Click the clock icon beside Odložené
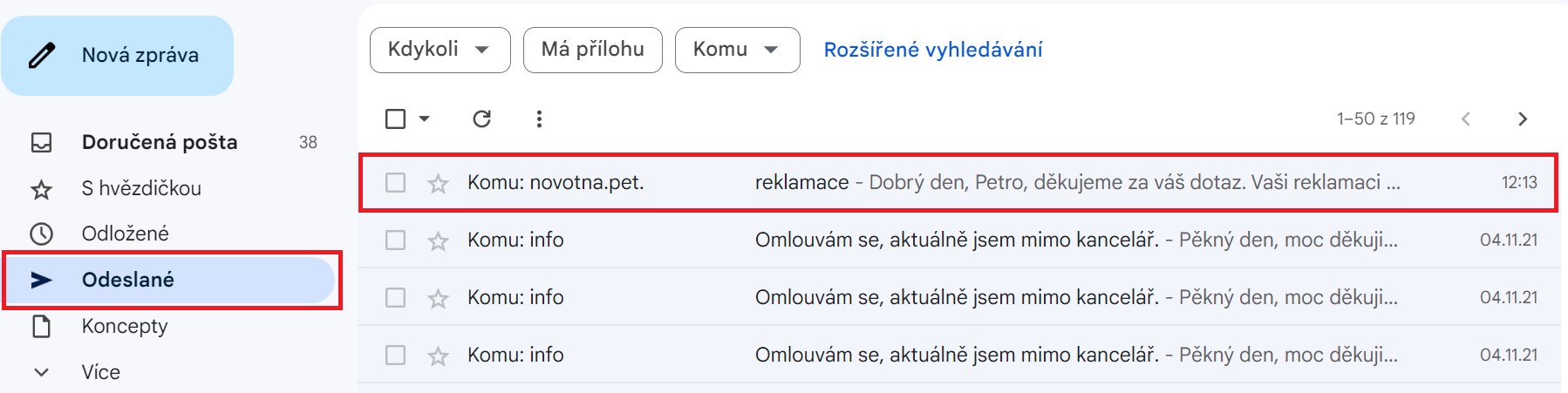The width and height of the screenshot is (1568, 393). 41,234
